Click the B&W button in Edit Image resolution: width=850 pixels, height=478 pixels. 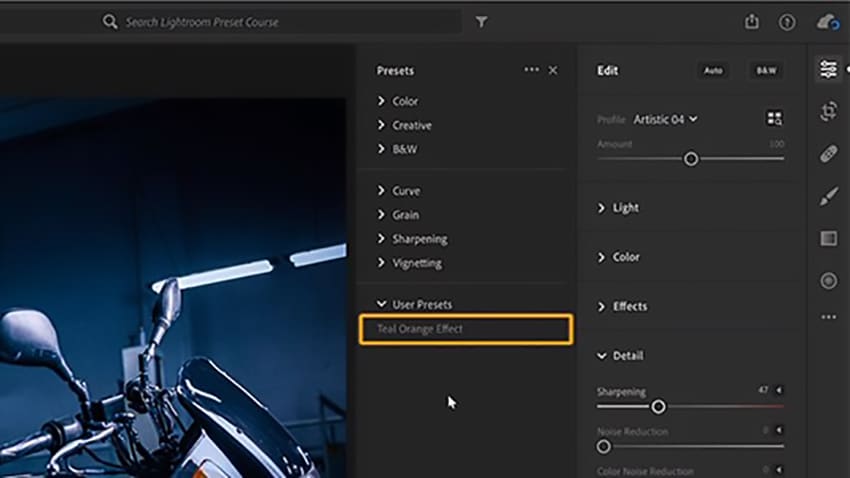coord(766,70)
